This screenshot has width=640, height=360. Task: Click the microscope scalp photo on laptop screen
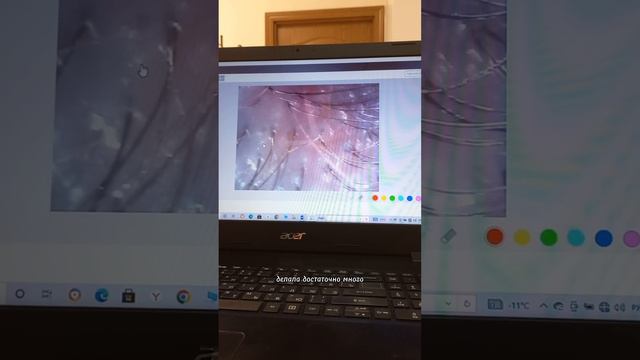[307, 137]
